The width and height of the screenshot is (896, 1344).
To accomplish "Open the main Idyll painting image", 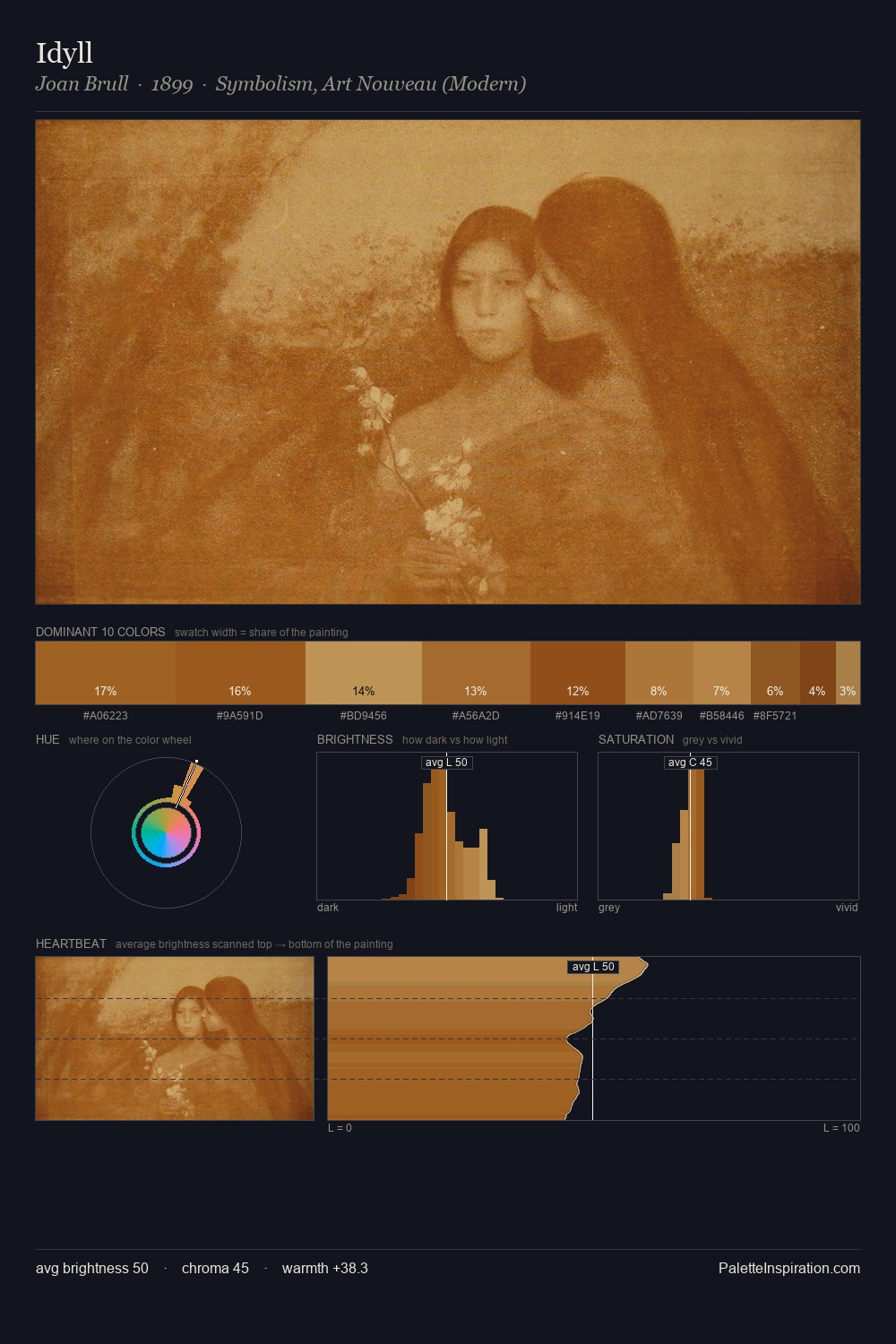I will pos(448,362).
